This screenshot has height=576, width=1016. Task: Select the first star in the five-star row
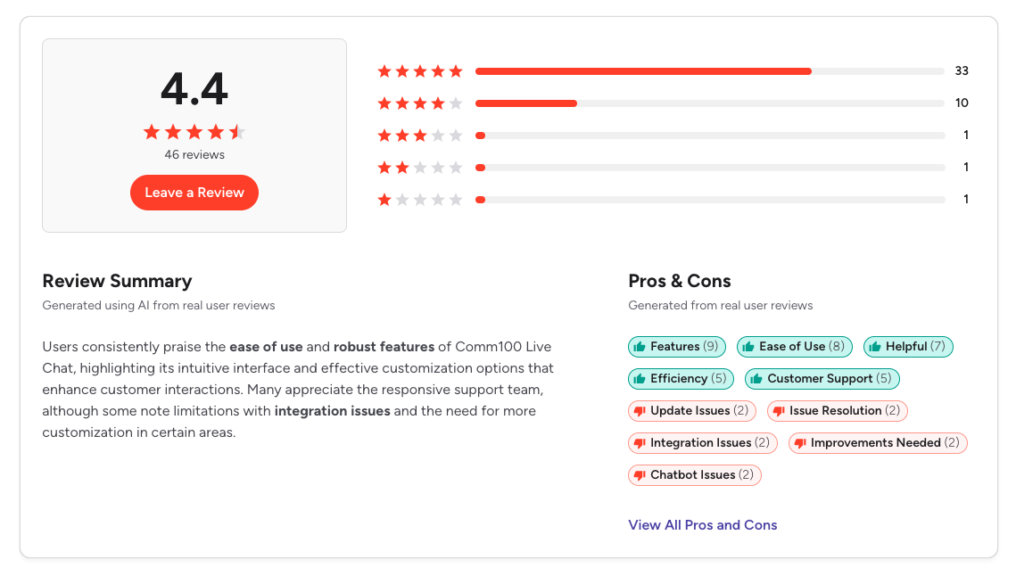384,71
